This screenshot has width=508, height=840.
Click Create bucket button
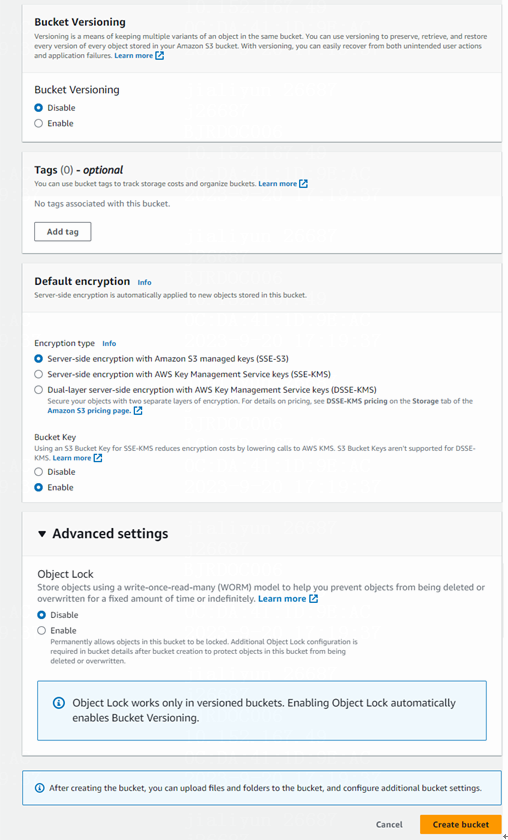[x=461, y=824]
